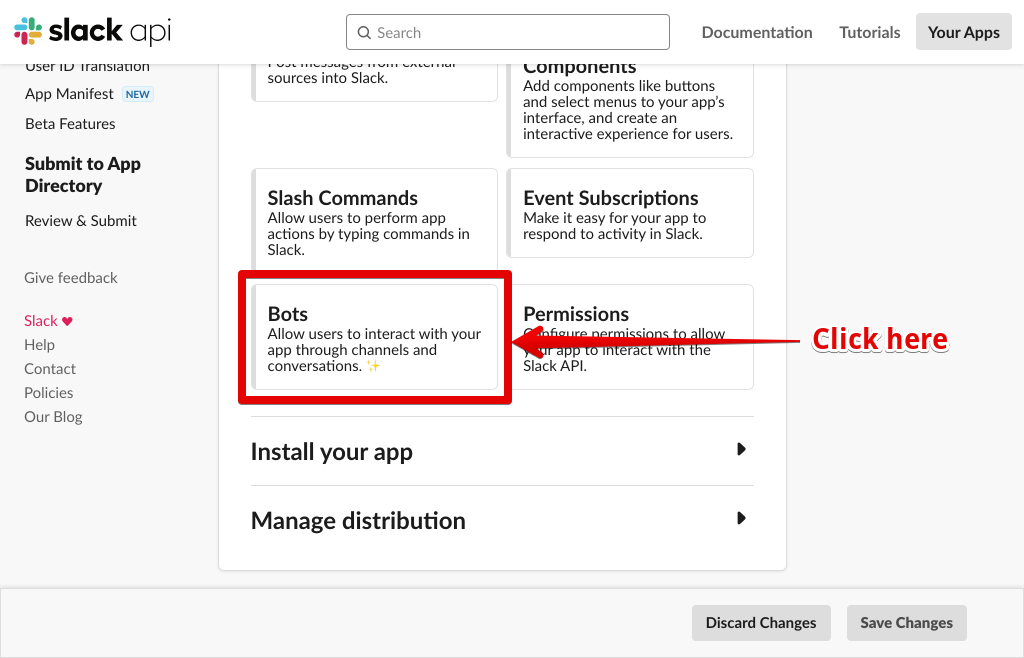Image resolution: width=1024 pixels, height=658 pixels.
Task: Select the Incoming Webhooks card ending 'sources into Slack.'
Action: click(x=374, y=82)
